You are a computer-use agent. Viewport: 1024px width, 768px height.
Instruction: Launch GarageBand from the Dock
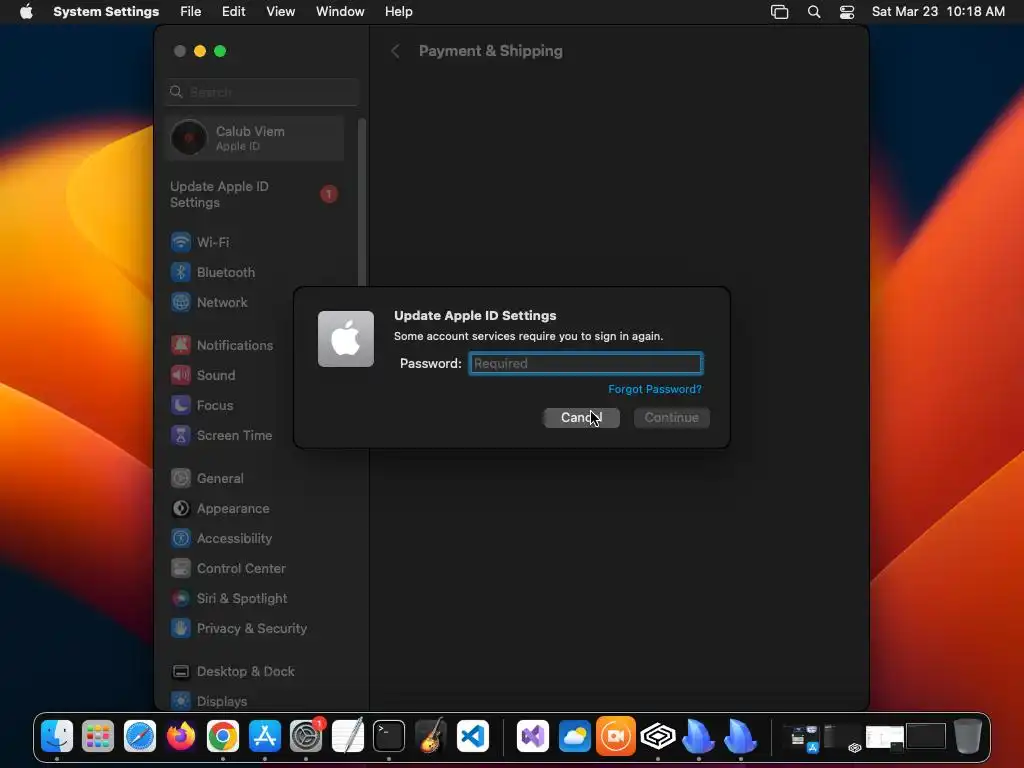[x=430, y=736]
